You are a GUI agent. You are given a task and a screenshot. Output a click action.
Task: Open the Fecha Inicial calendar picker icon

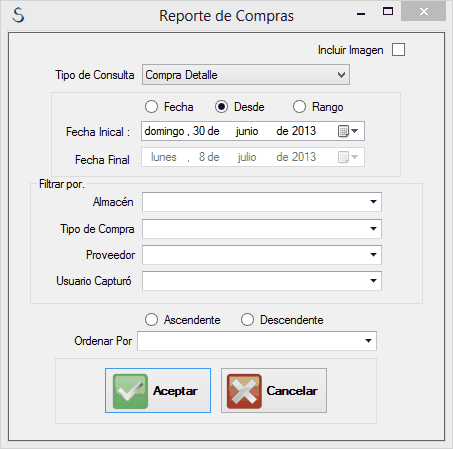[348, 131]
